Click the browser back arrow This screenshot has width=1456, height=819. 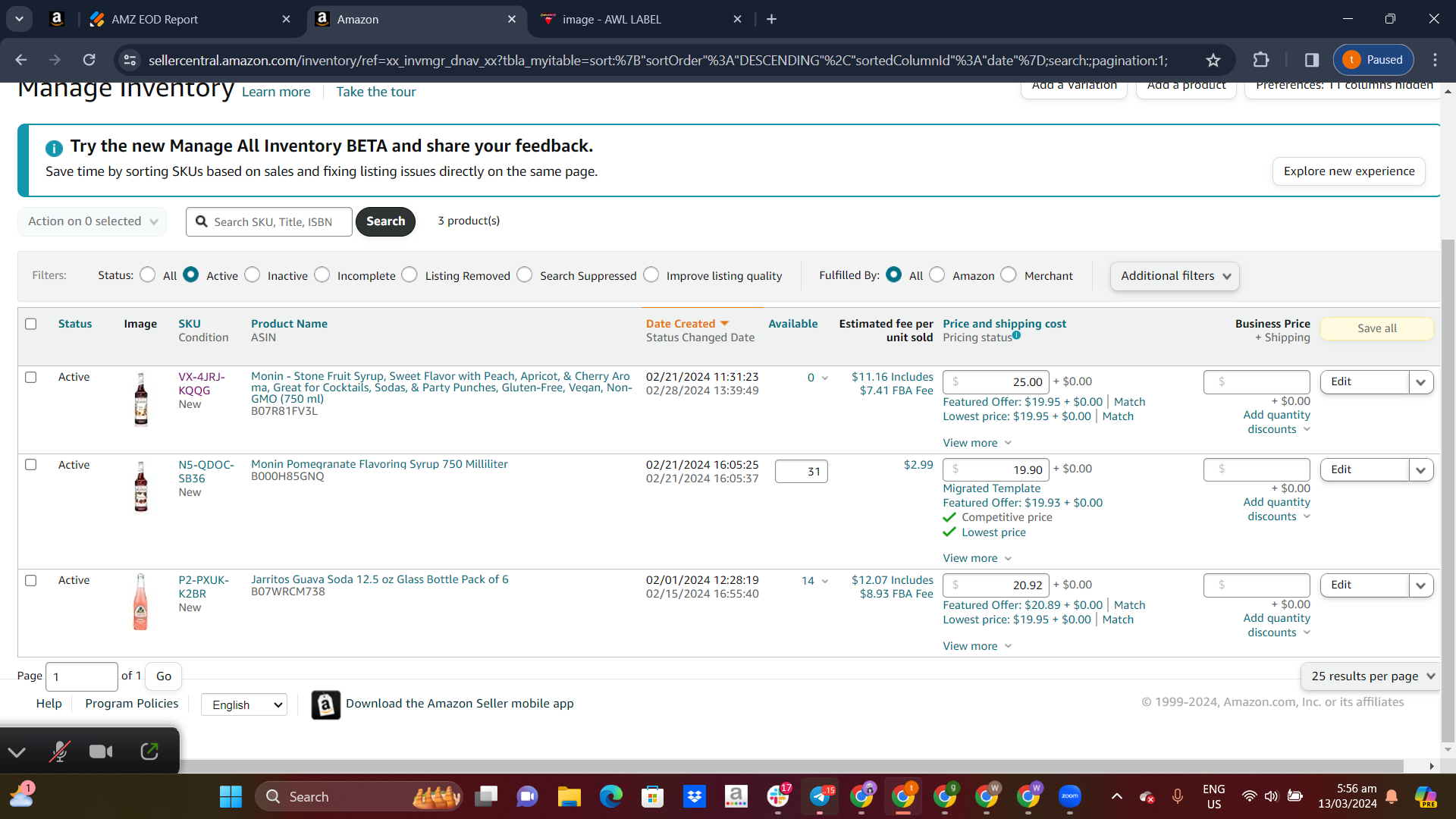pyautogui.click(x=20, y=60)
